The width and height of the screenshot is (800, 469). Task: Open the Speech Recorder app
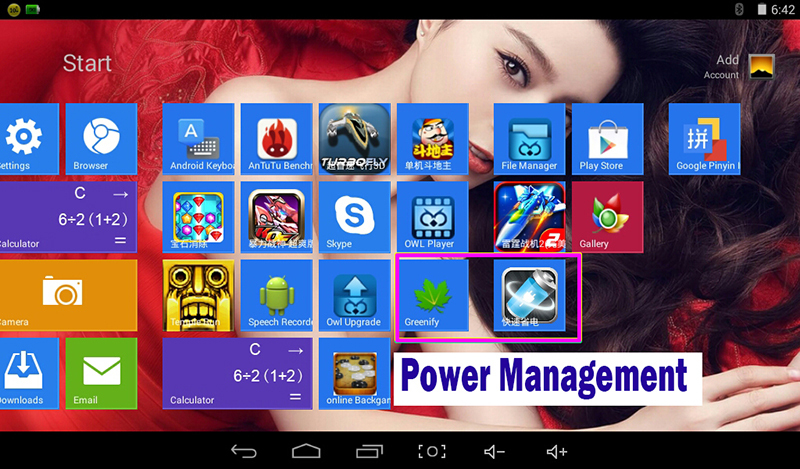coord(276,295)
